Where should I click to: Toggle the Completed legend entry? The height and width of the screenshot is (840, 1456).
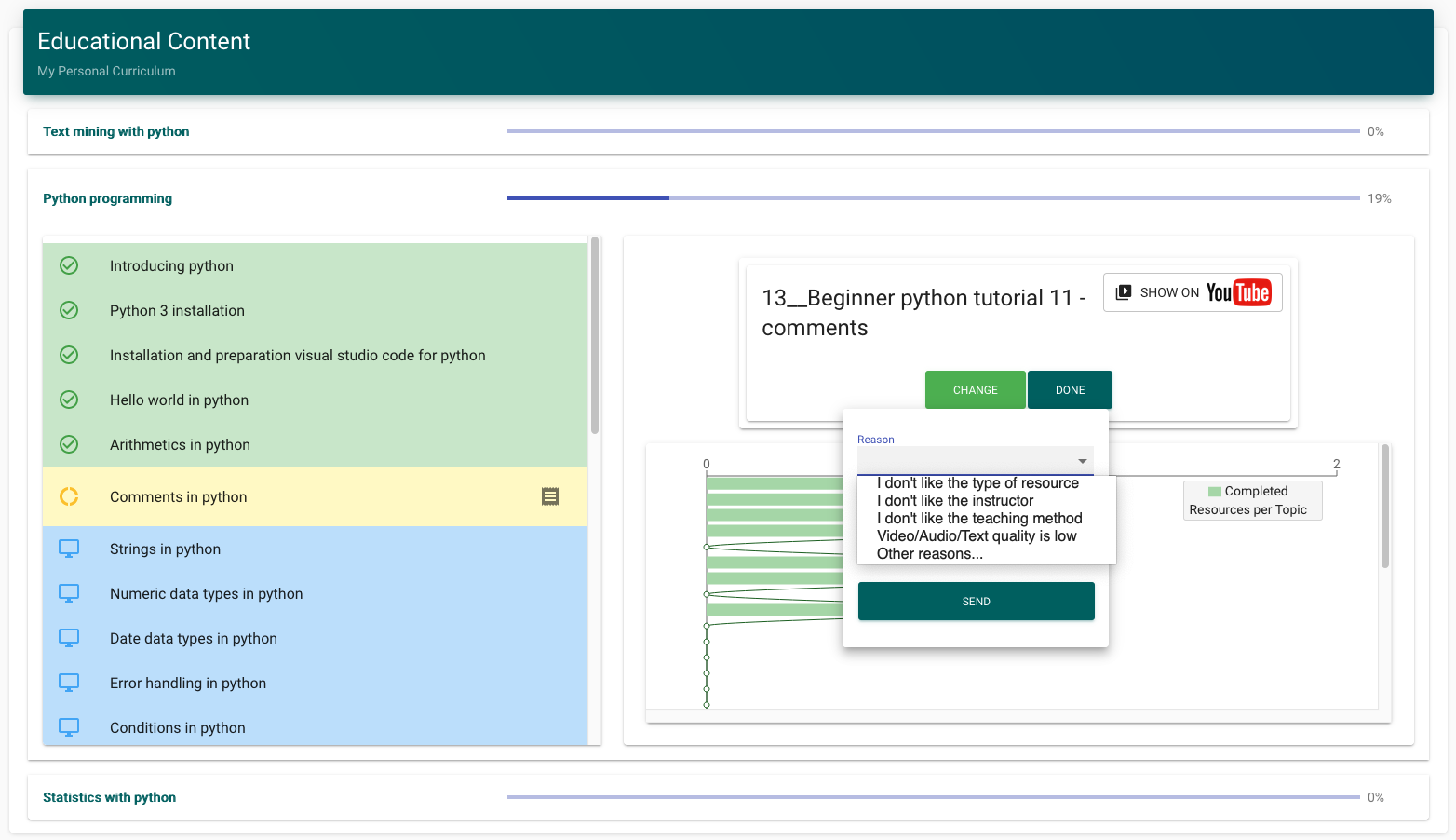tap(1247, 491)
